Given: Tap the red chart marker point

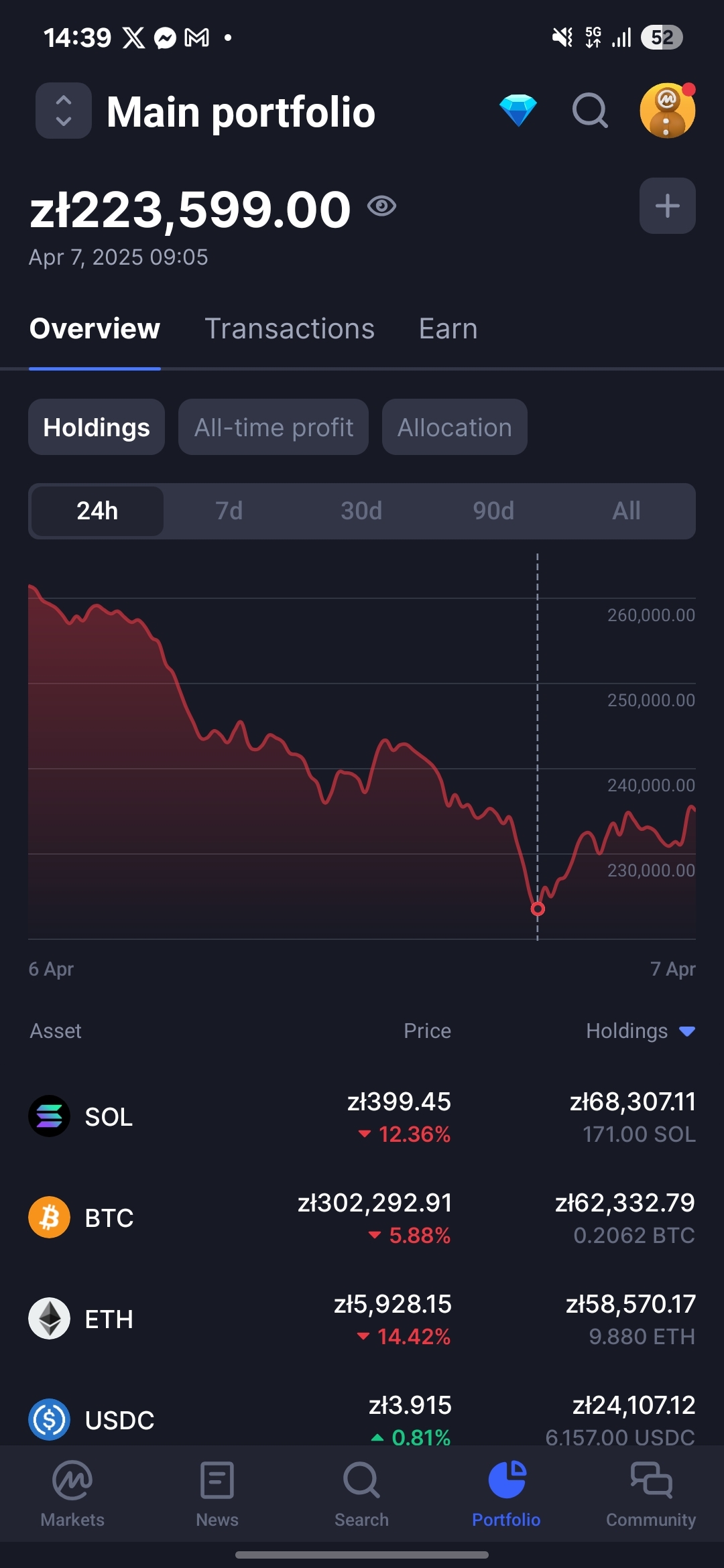Looking at the screenshot, I should tap(538, 909).
